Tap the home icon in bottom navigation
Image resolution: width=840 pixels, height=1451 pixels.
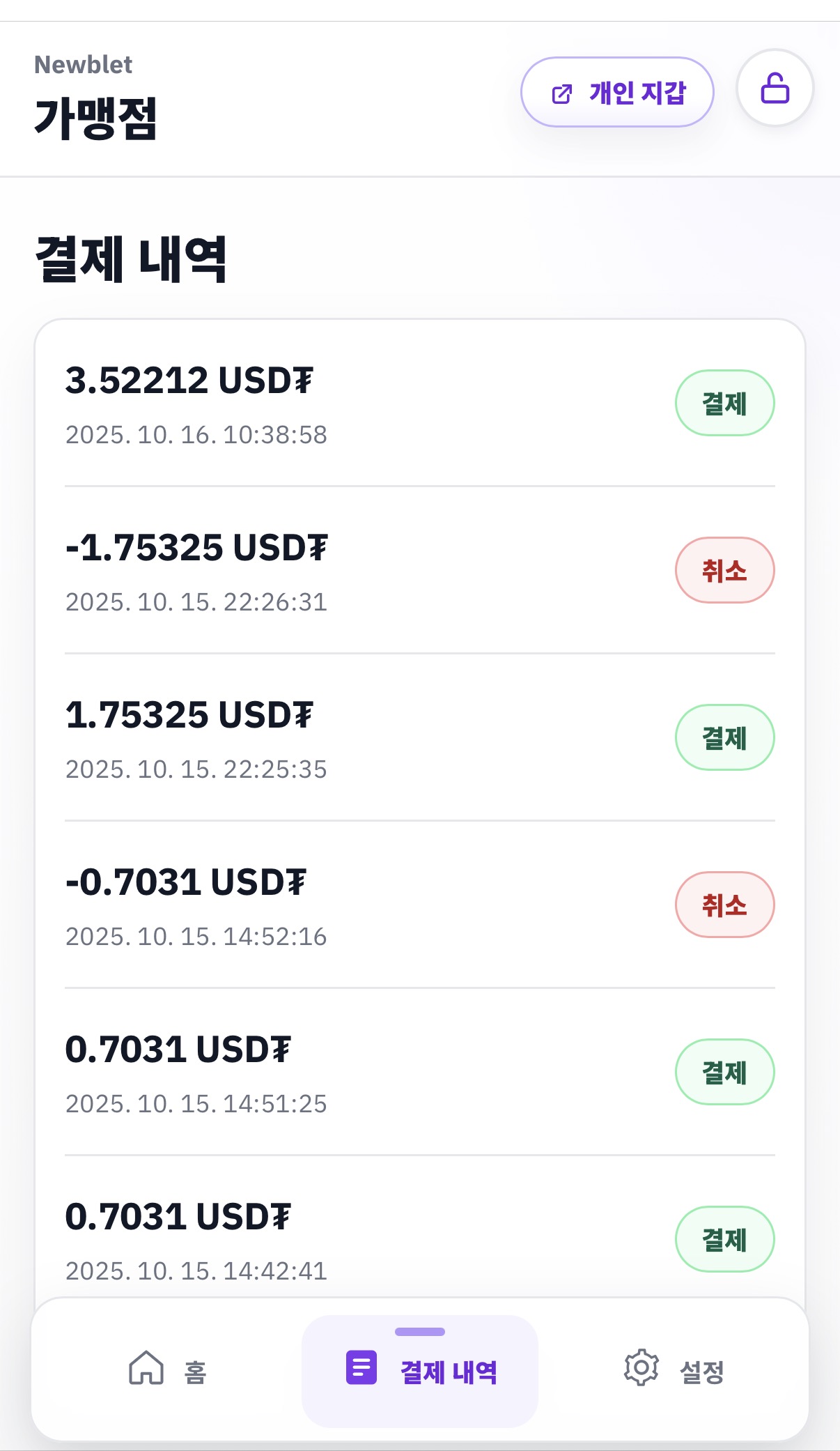pyautogui.click(x=146, y=1367)
